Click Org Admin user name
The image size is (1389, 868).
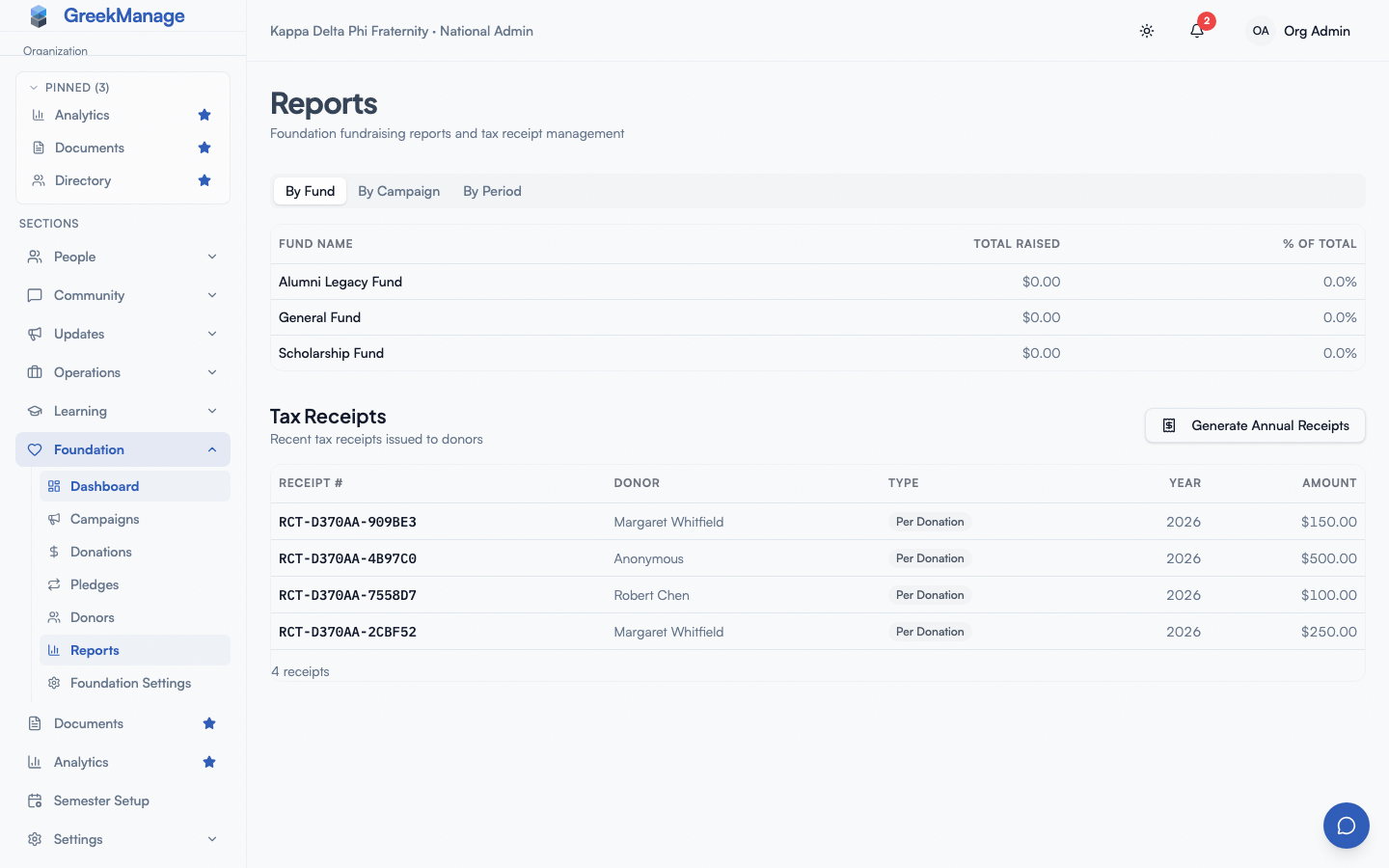[x=1317, y=31]
